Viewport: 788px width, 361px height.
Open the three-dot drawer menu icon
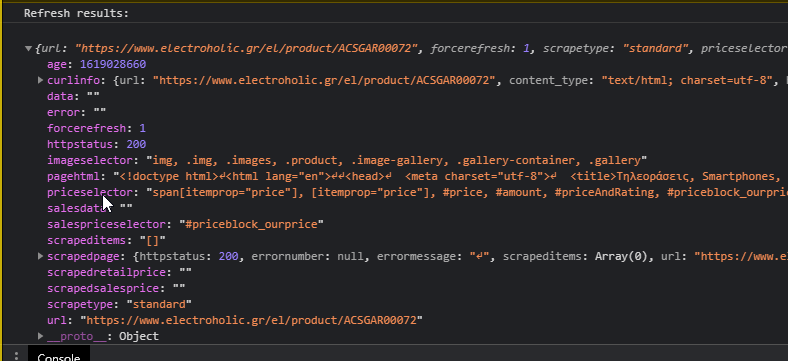pos(16,356)
